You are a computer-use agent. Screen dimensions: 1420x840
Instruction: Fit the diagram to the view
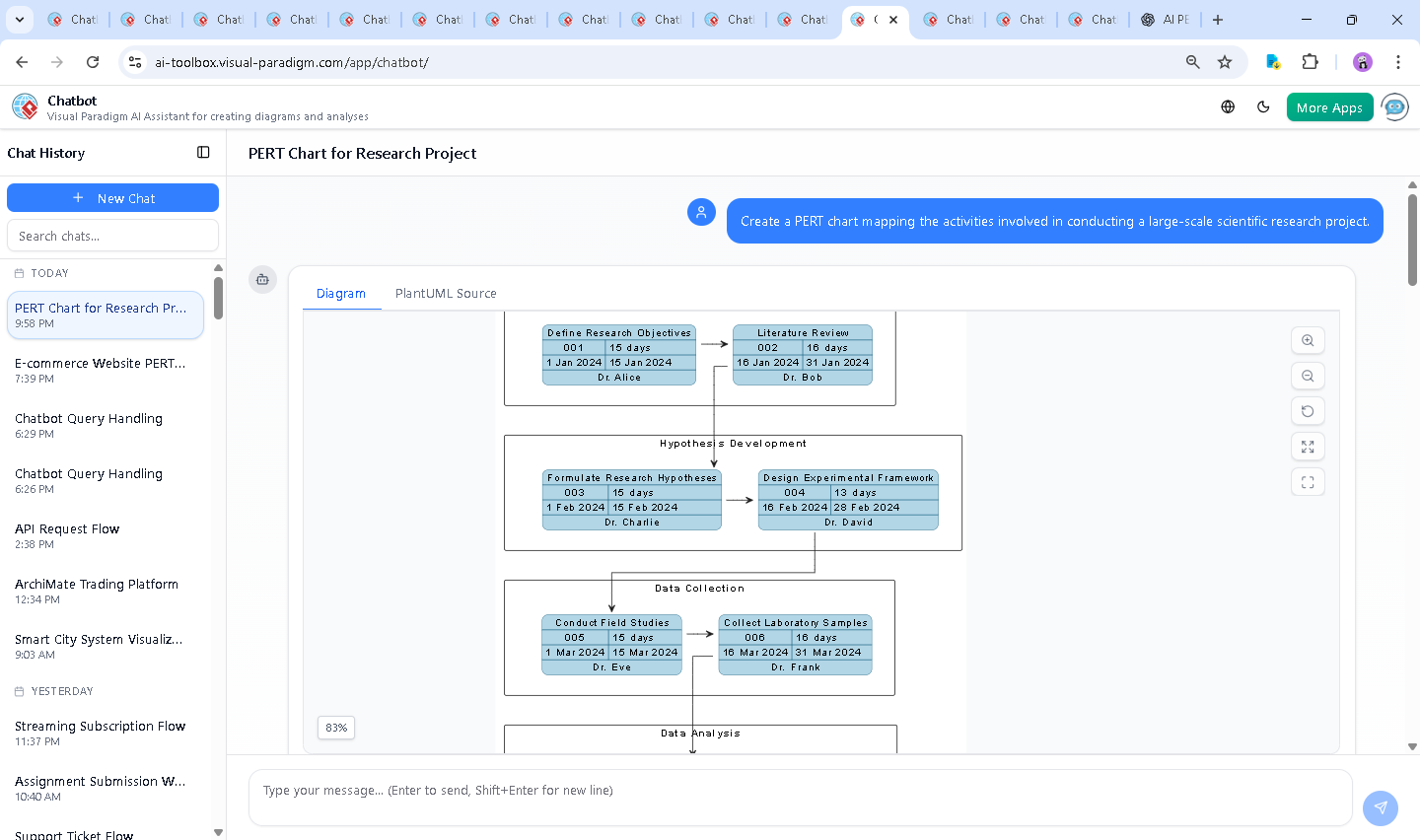point(1308,482)
